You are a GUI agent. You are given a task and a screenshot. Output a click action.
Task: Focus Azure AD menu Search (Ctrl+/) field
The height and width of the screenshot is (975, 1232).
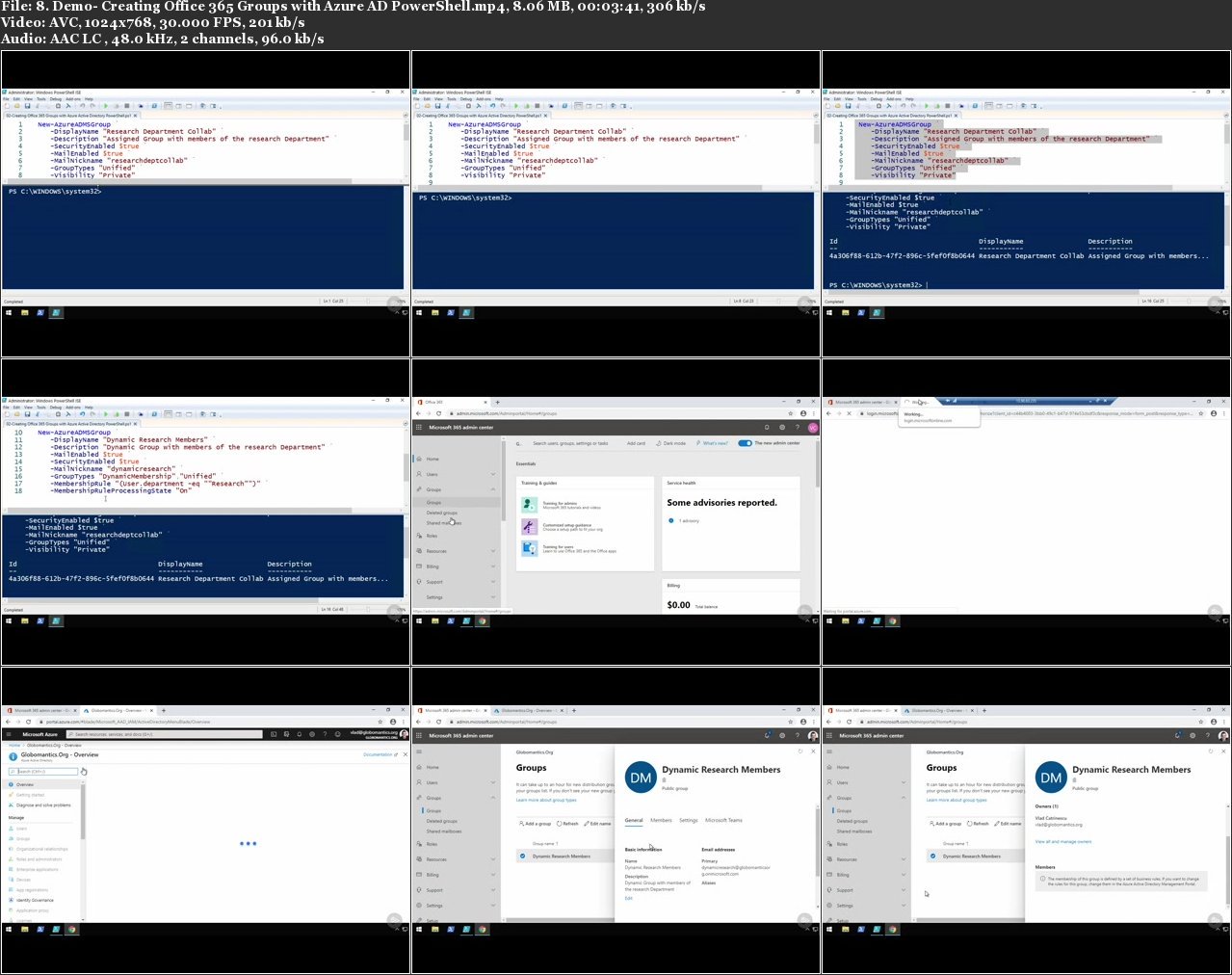click(x=42, y=771)
